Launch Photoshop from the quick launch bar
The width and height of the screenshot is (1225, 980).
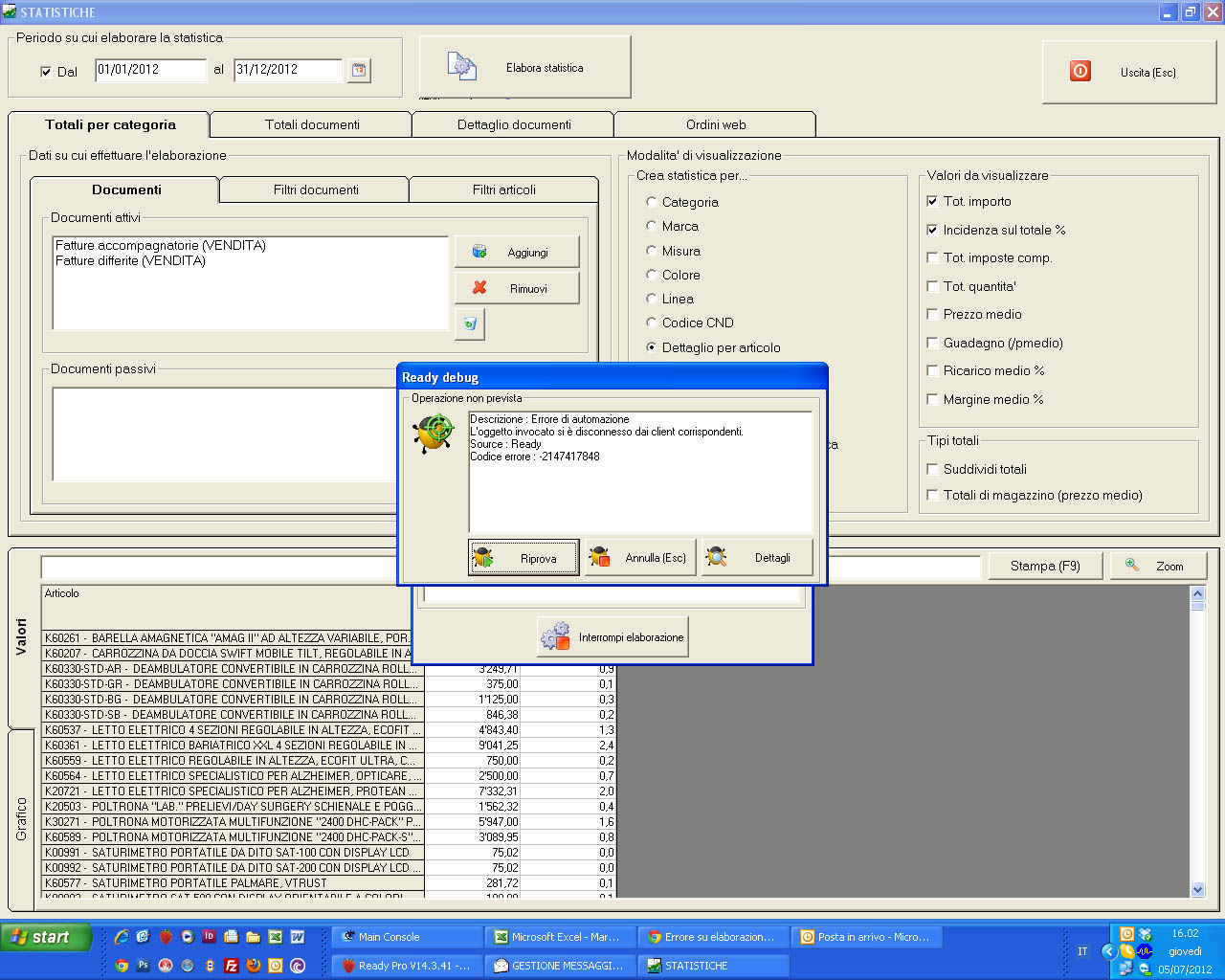(143, 966)
